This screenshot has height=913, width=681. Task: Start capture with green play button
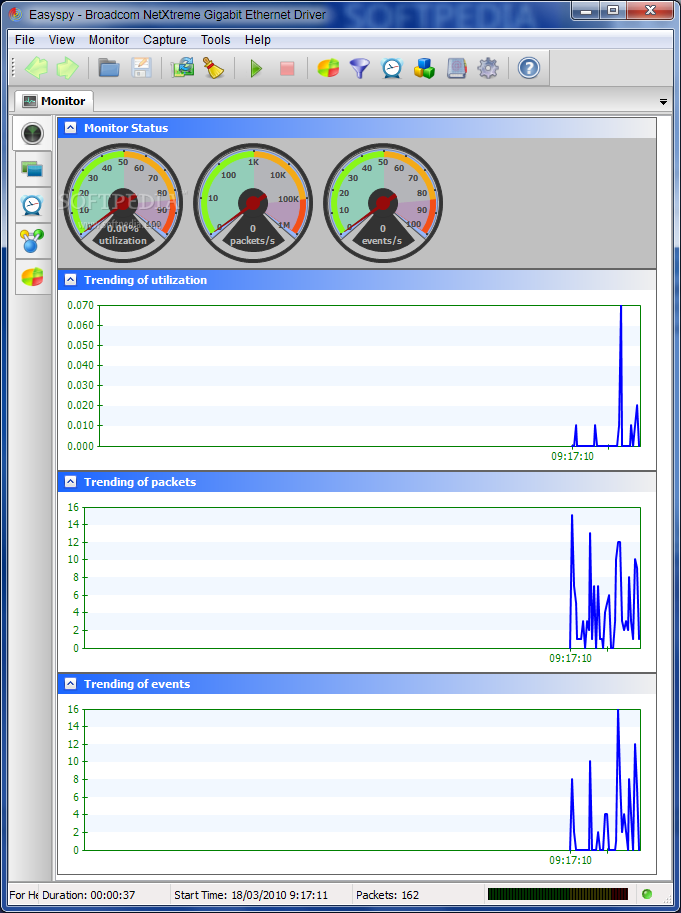[256, 68]
